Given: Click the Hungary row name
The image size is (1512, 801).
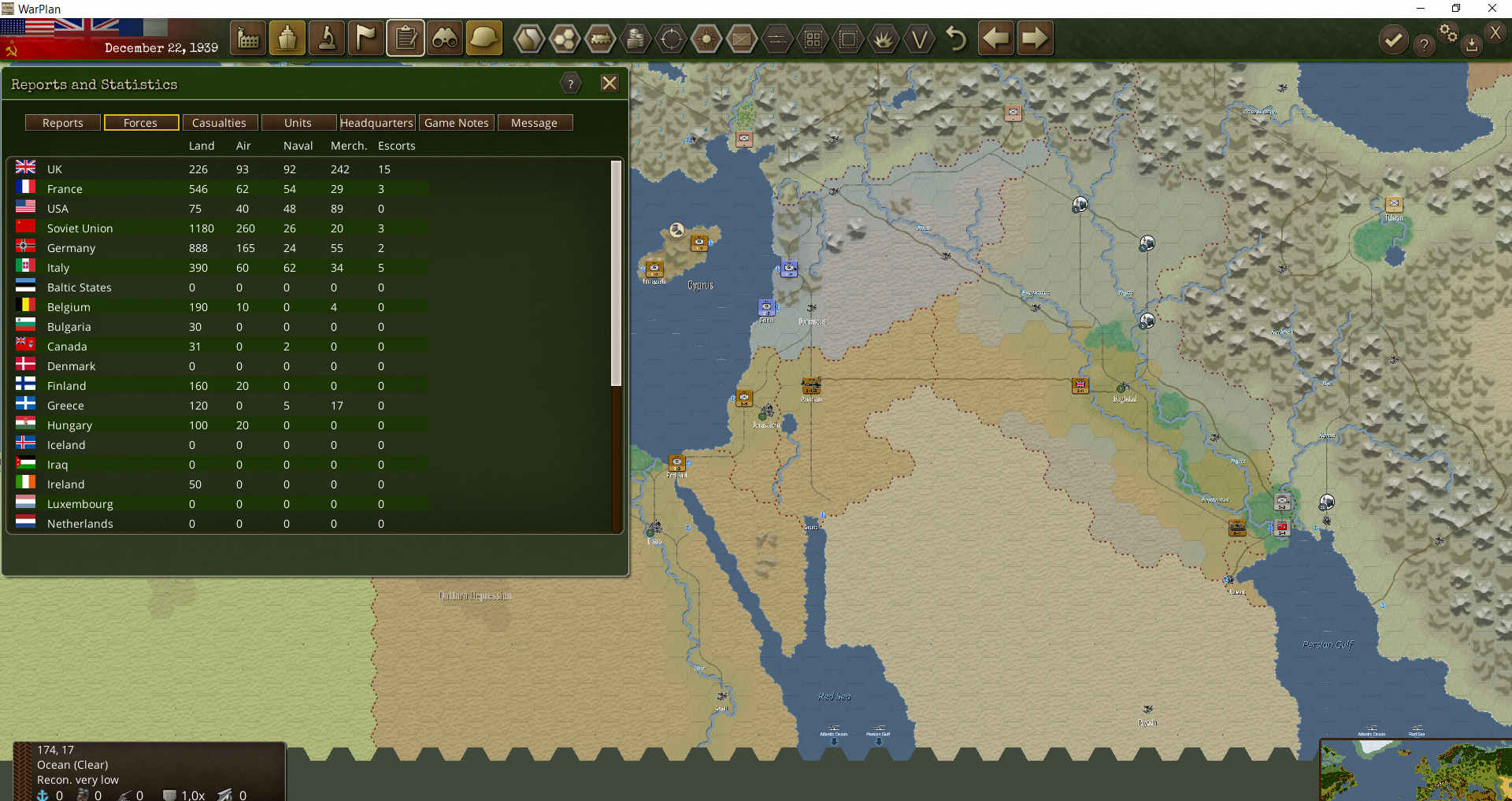Looking at the screenshot, I should point(69,425).
